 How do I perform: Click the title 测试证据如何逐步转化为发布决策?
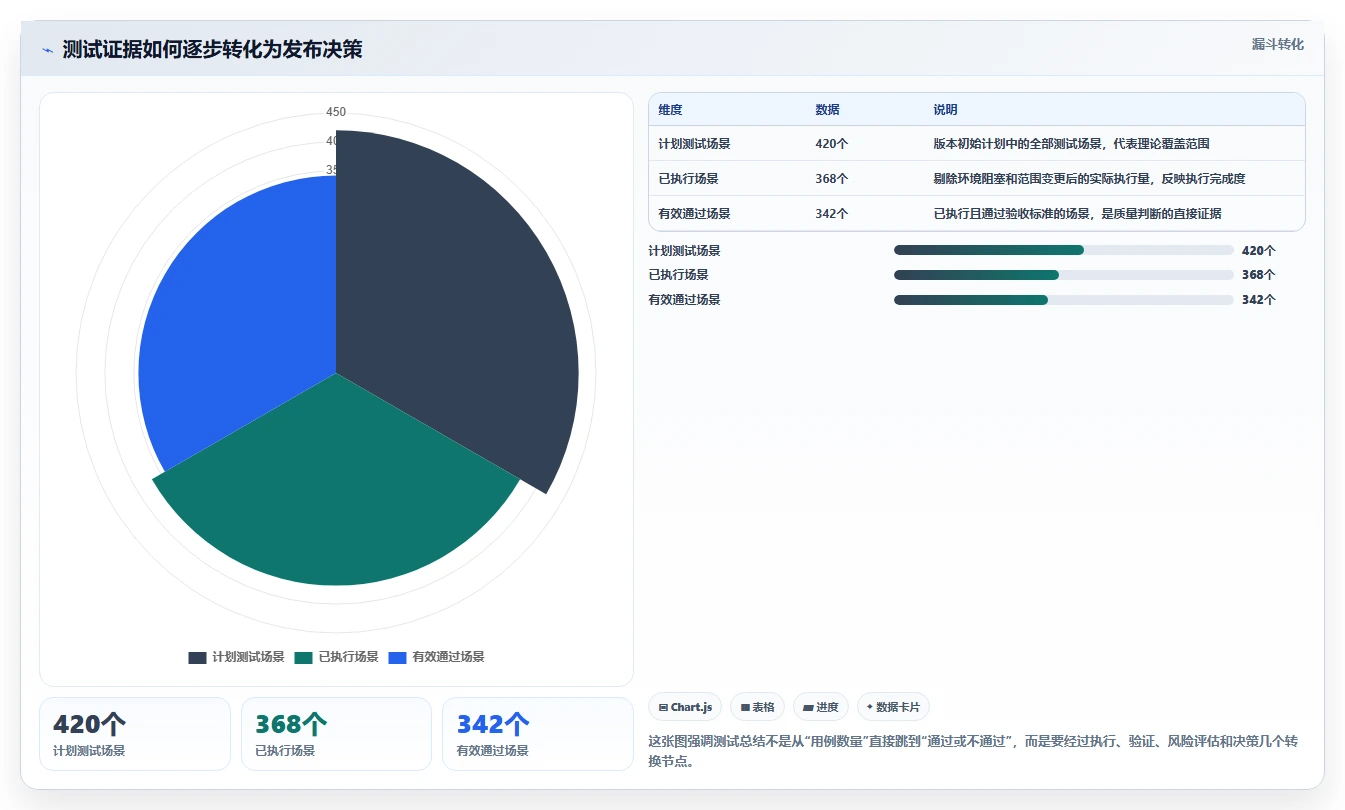click(212, 50)
